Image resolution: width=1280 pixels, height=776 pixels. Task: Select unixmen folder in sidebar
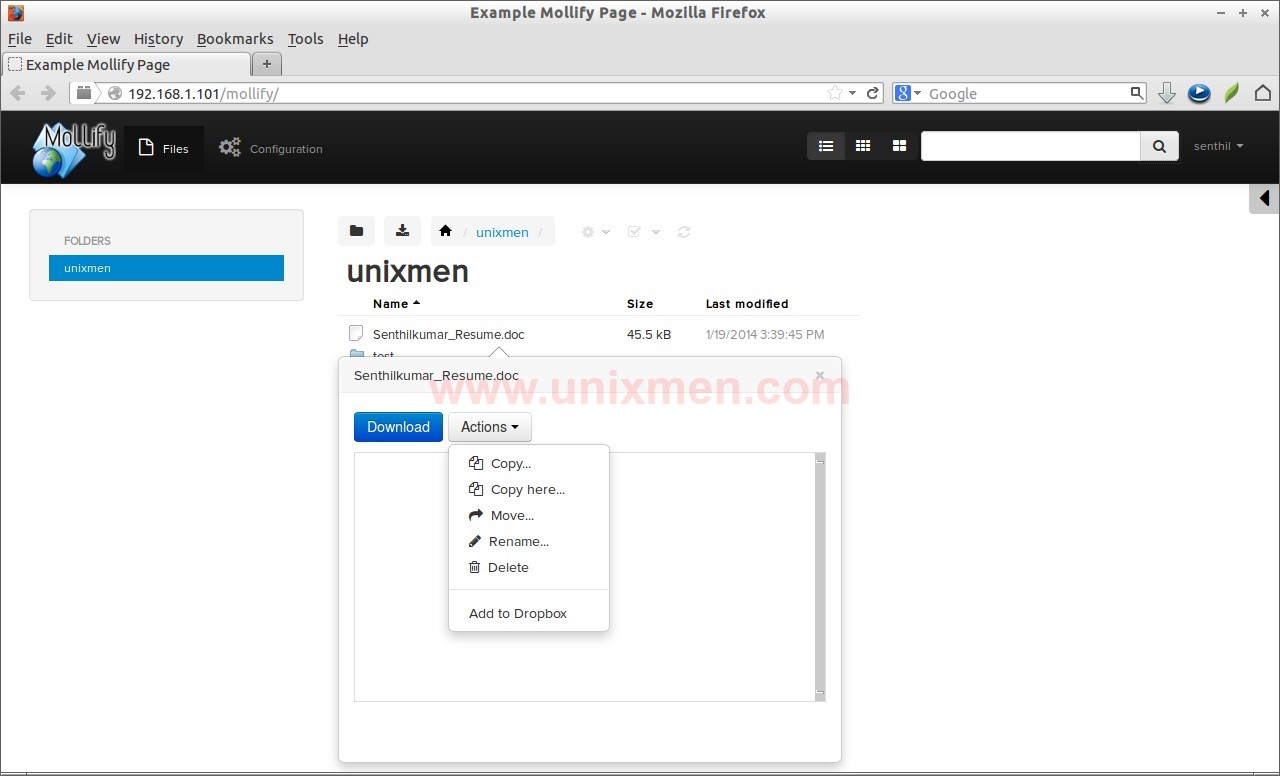click(x=166, y=268)
